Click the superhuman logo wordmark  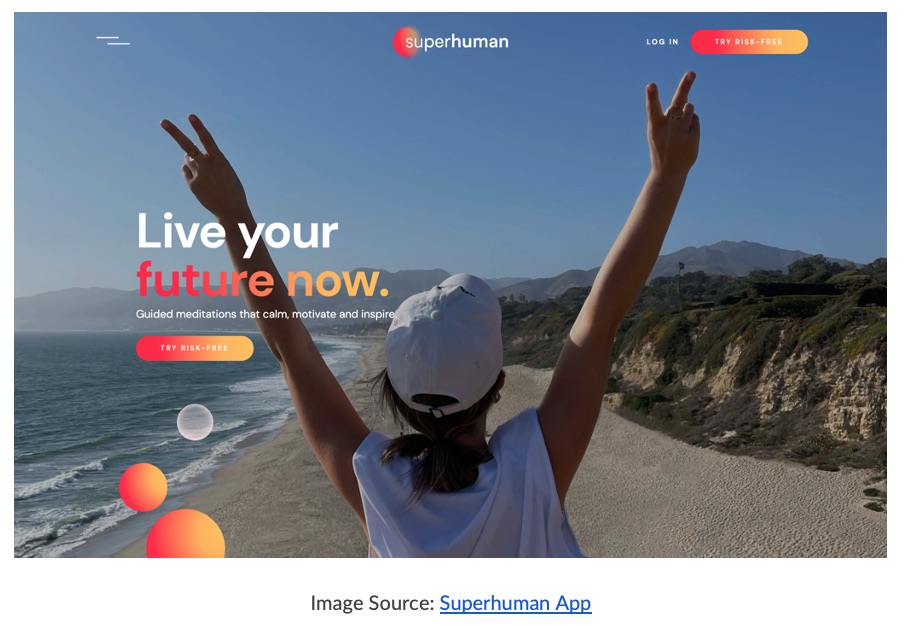coord(457,42)
